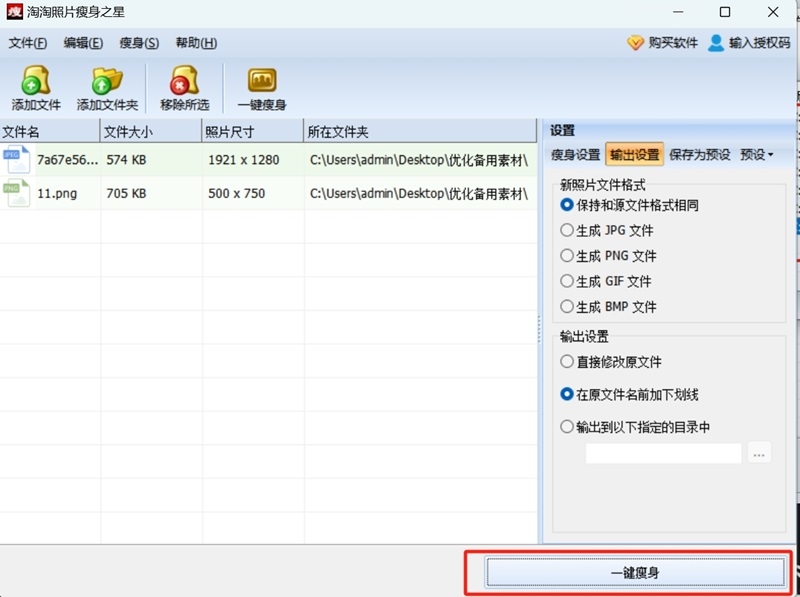
Task: Sort by the 所在文件夹 column header
Action: (420, 132)
